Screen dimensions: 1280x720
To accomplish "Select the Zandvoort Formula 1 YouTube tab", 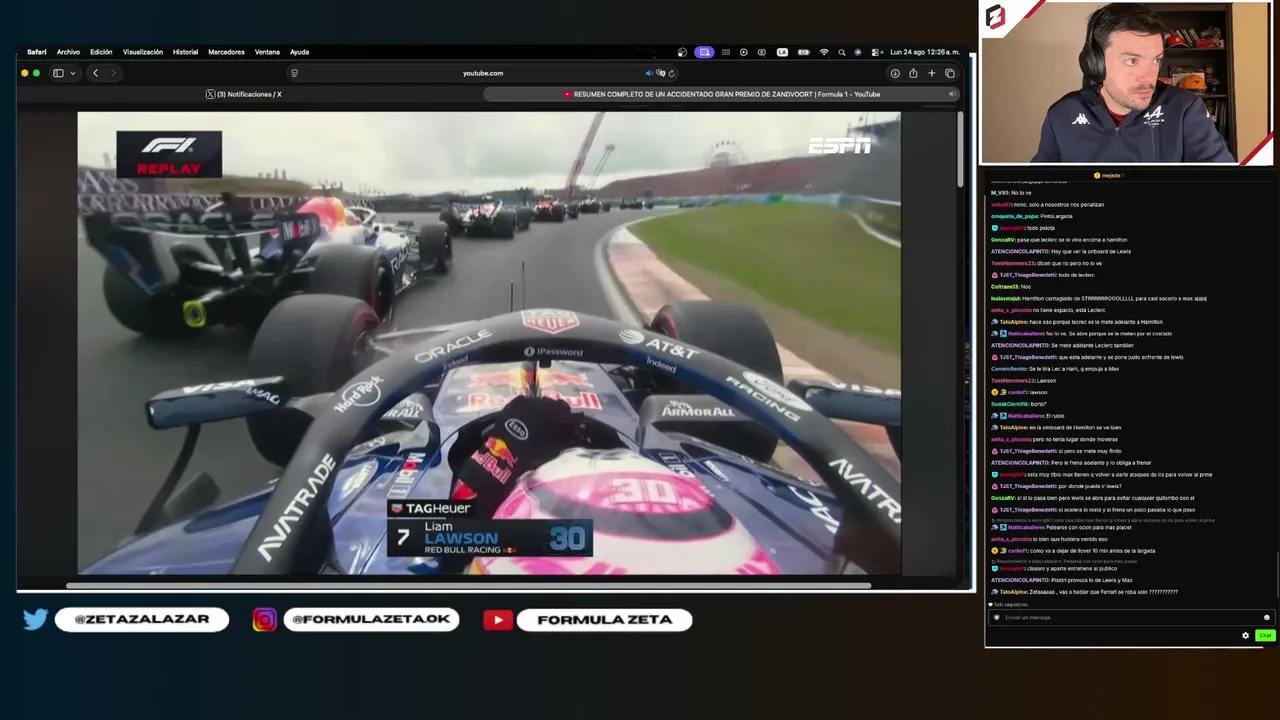I will click(721, 94).
